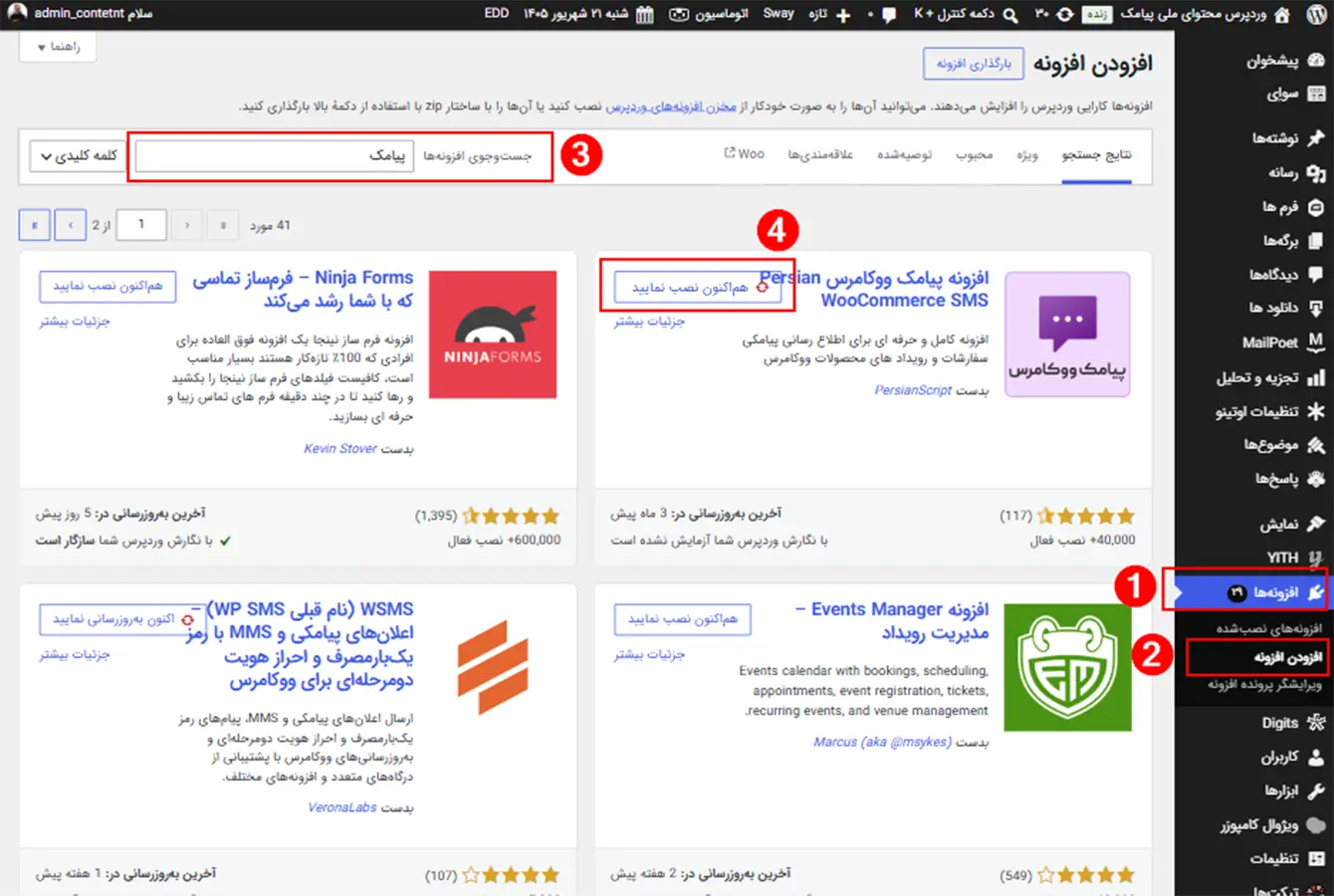Select افزودن افزونه submenu item
The height and width of the screenshot is (896, 1334).
(1287, 657)
